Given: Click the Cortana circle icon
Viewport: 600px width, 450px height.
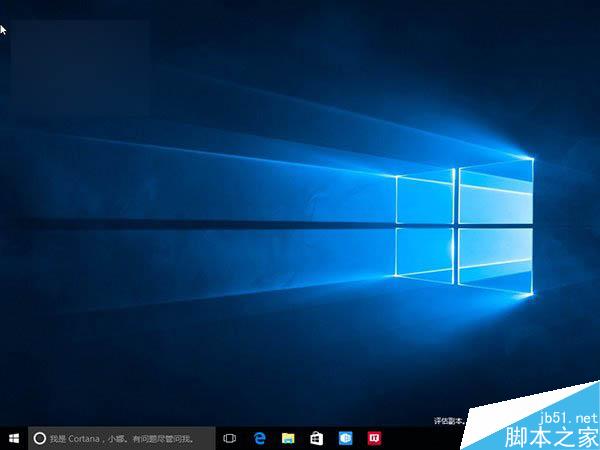Looking at the screenshot, I should [40, 438].
